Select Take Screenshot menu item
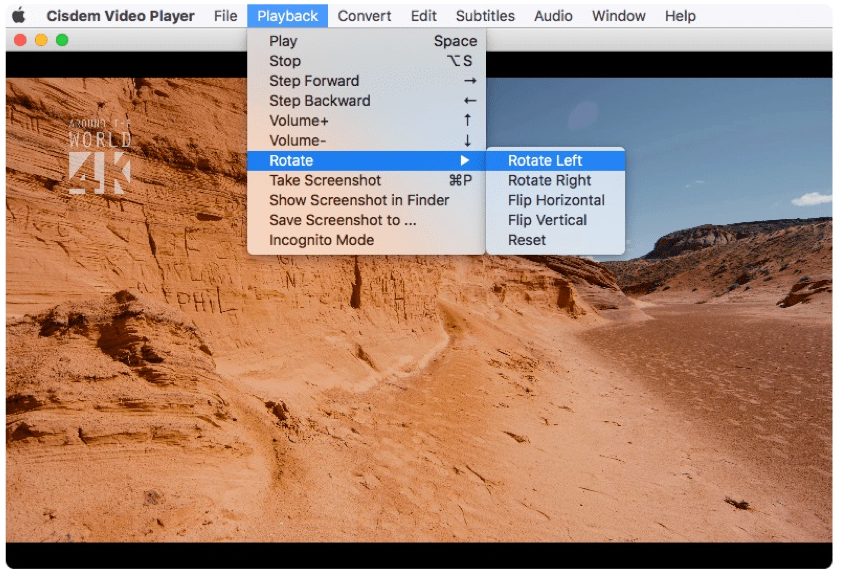Image resolution: width=849 pixels, height=577 pixels. pyautogui.click(x=325, y=180)
